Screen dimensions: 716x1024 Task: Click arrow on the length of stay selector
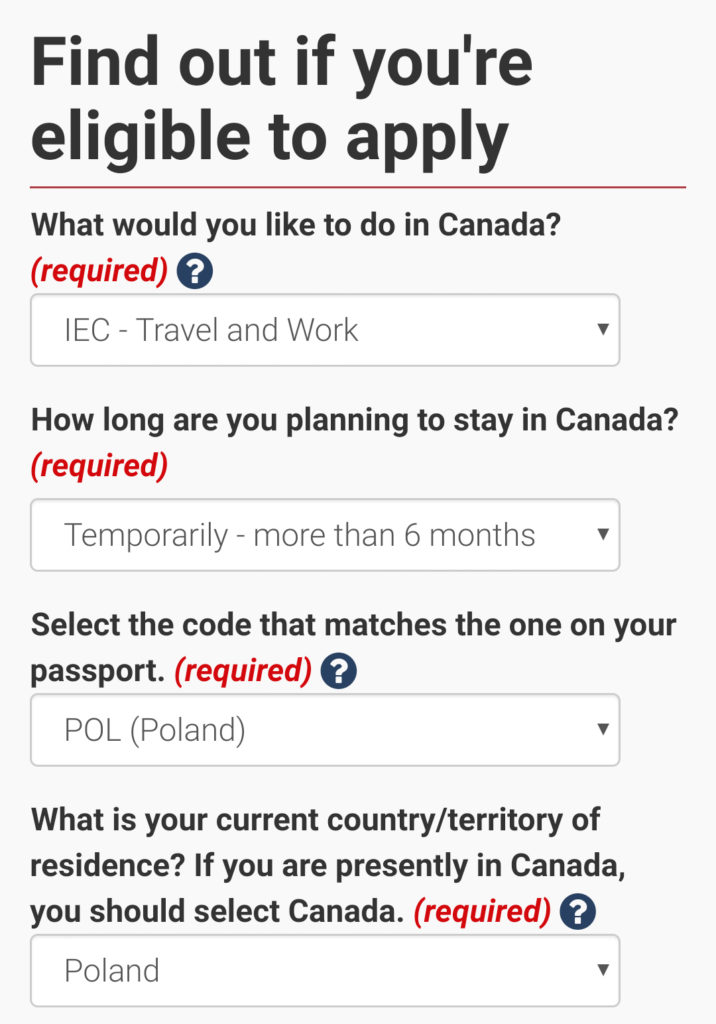pos(602,534)
